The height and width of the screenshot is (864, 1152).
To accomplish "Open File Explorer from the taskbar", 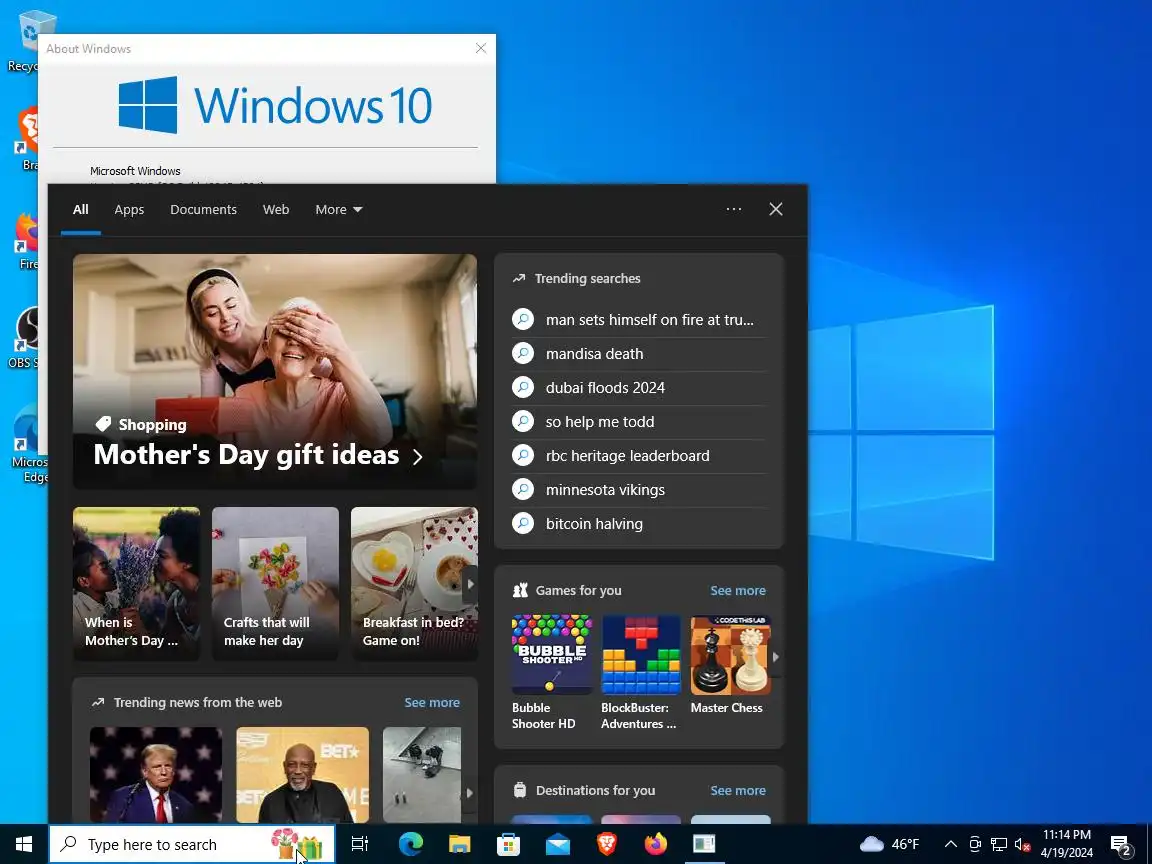I will click(x=460, y=844).
